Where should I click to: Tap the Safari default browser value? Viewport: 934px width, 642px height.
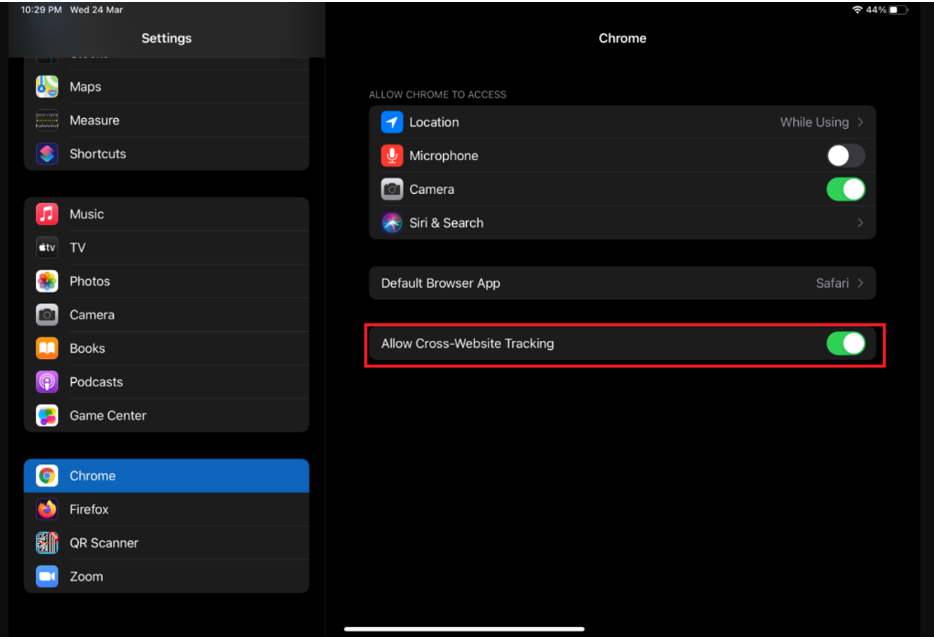(832, 283)
